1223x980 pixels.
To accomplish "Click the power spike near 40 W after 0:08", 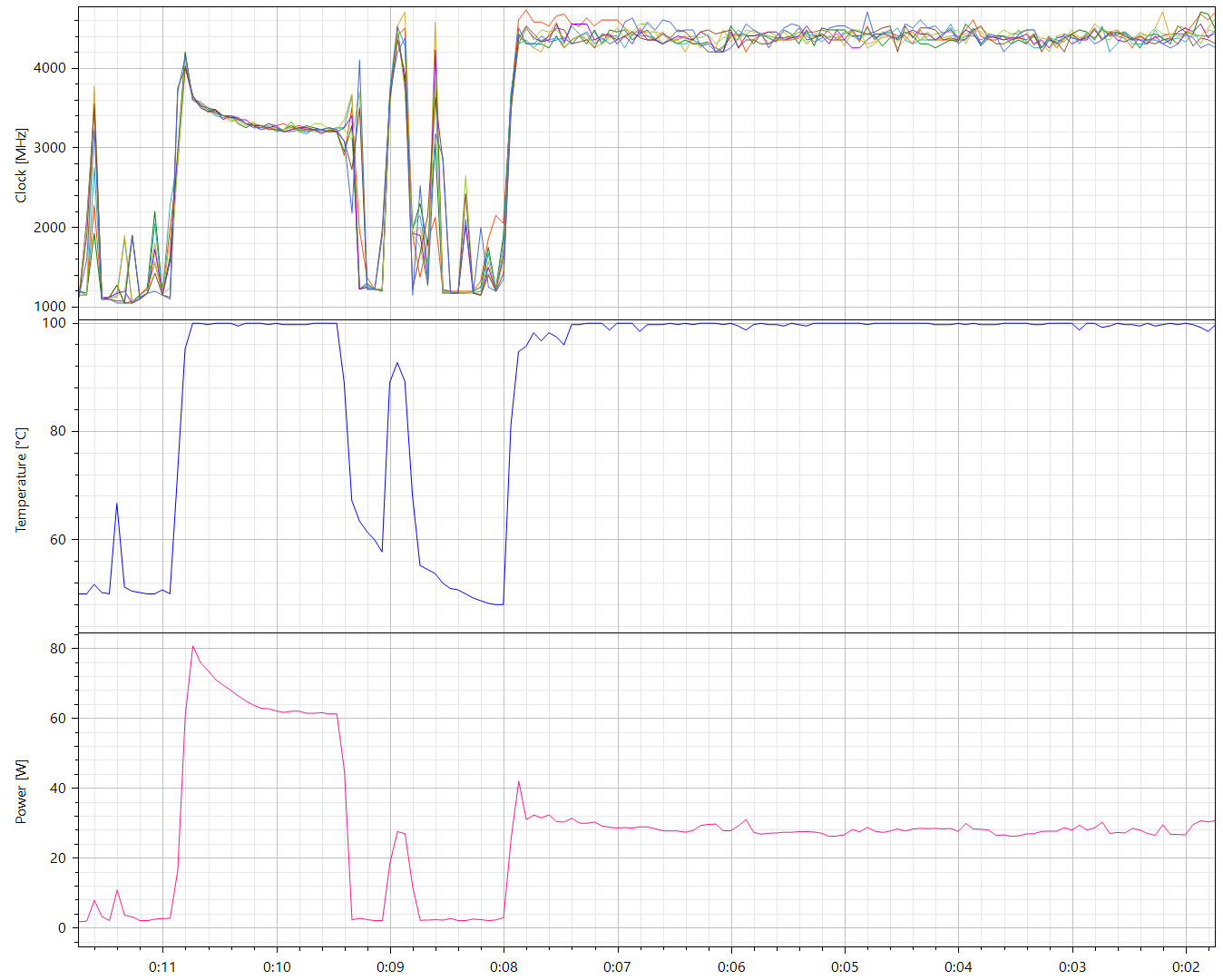I will click(519, 781).
